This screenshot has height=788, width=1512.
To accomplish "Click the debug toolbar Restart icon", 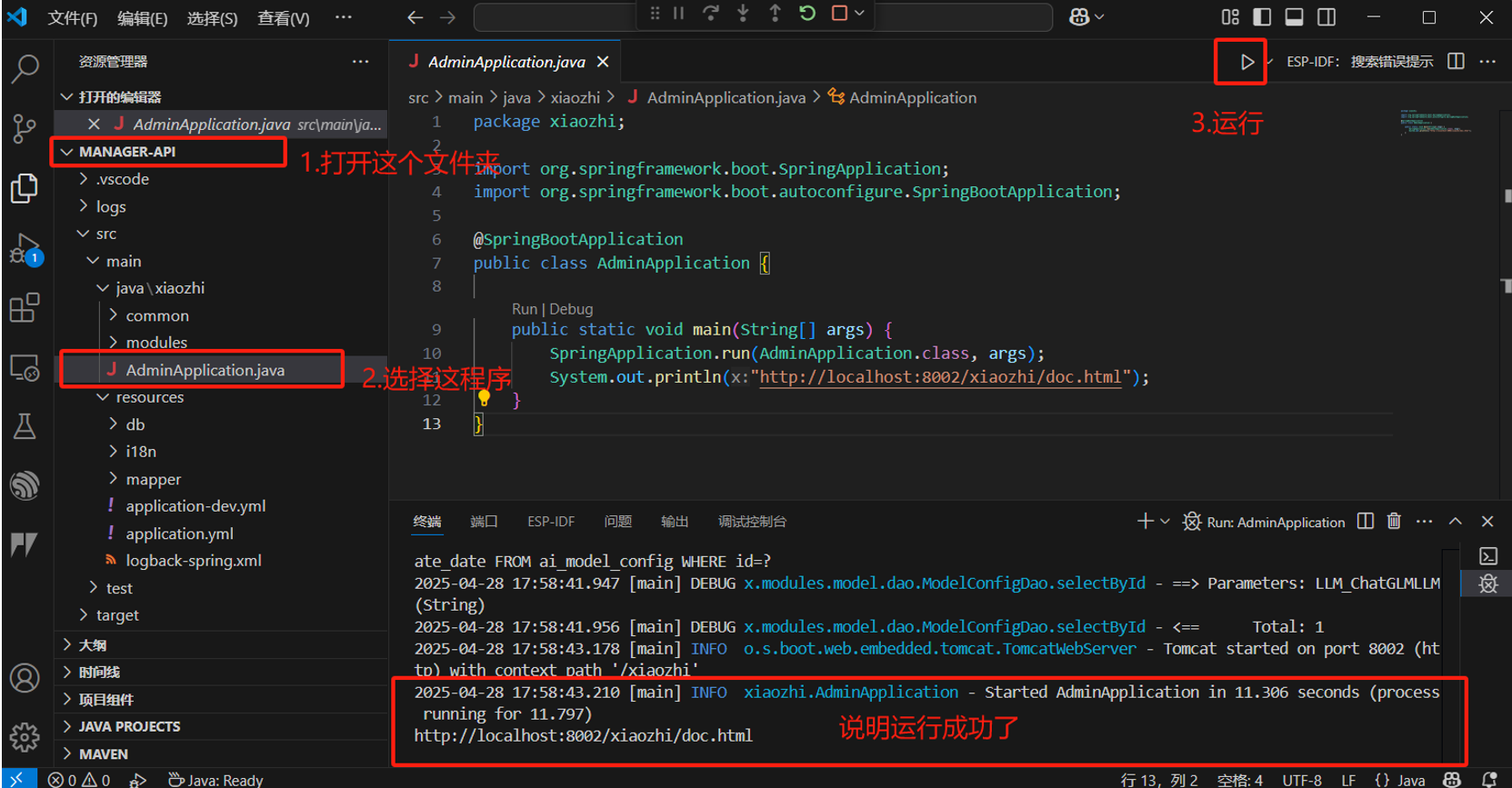I will coord(806,14).
